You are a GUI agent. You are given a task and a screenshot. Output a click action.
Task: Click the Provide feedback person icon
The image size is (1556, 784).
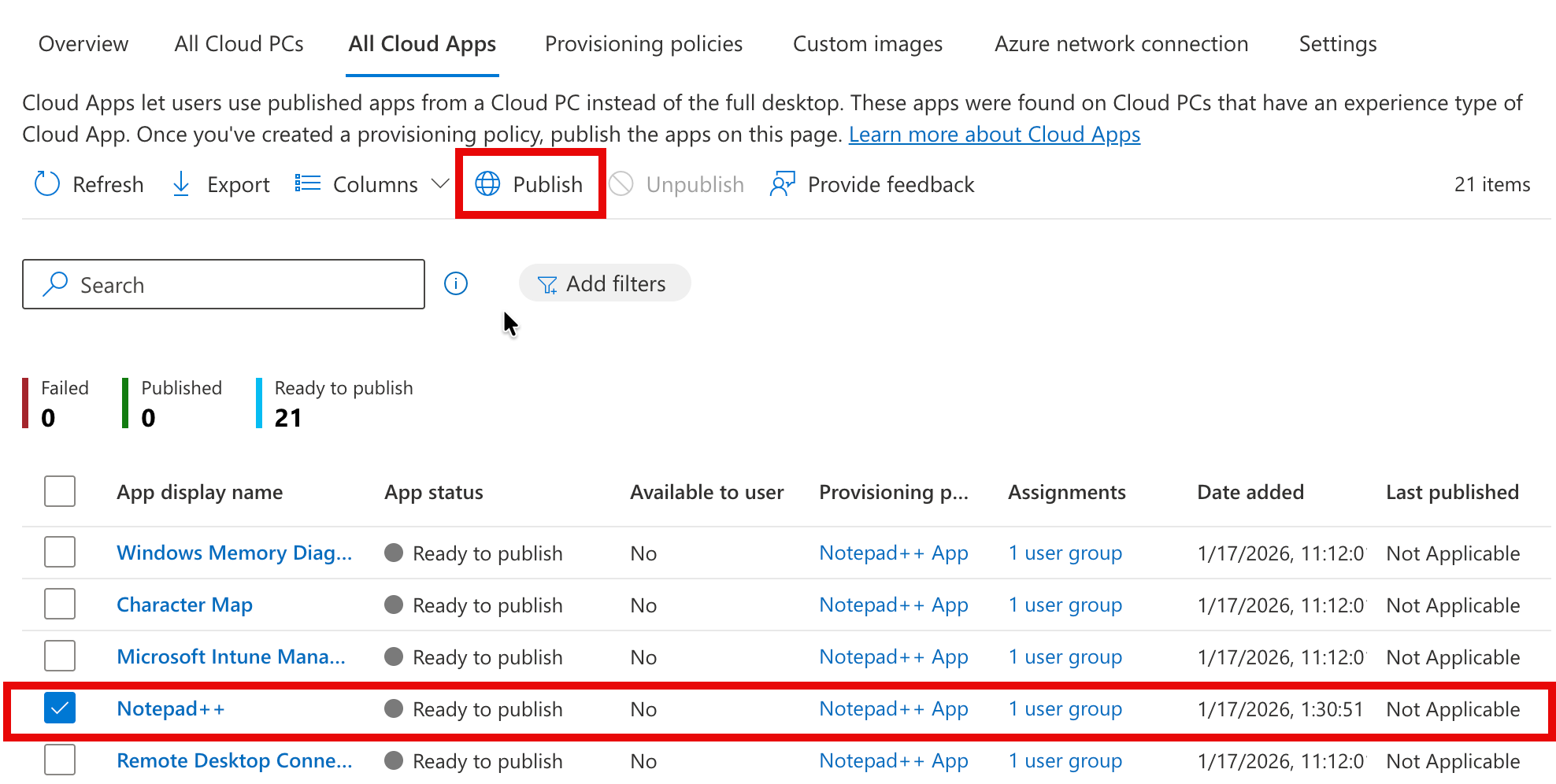click(783, 184)
